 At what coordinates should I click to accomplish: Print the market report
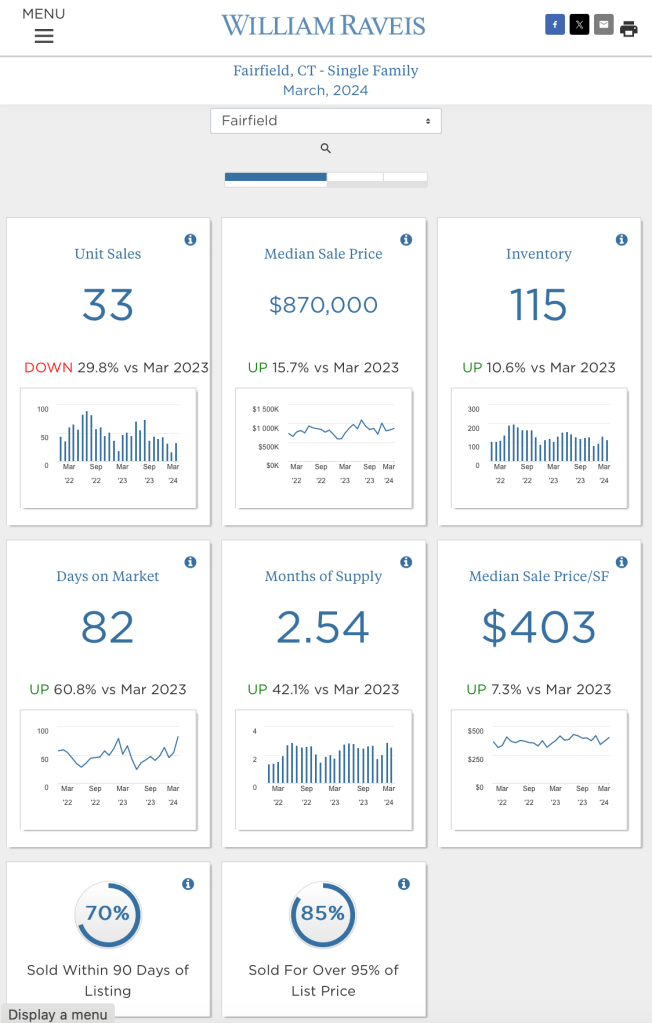click(x=629, y=28)
